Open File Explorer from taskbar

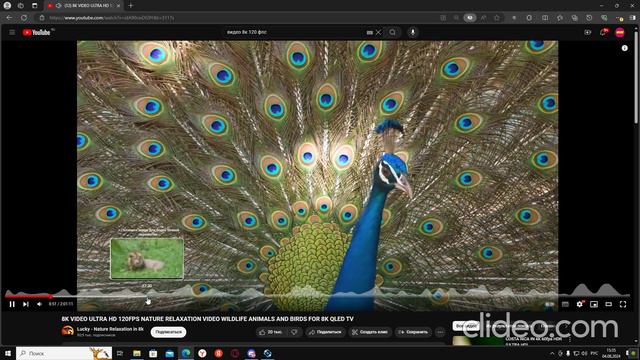coord(137,353)
